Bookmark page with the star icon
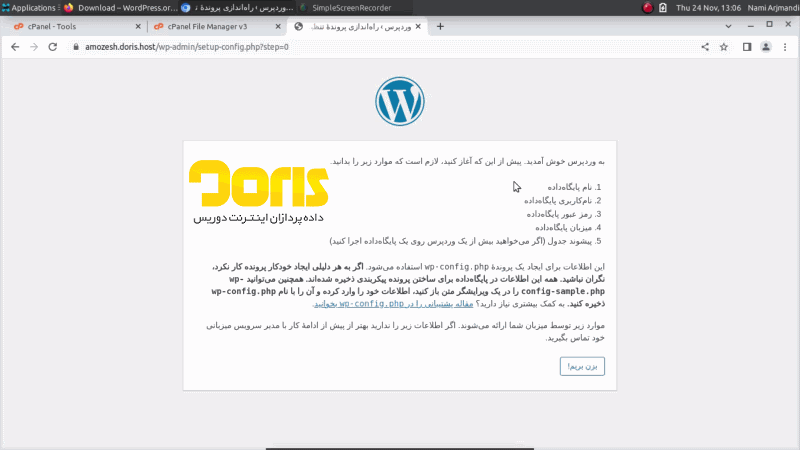Image resolution: width=800 pixels, height=450 pixels. tap(724, 47)
